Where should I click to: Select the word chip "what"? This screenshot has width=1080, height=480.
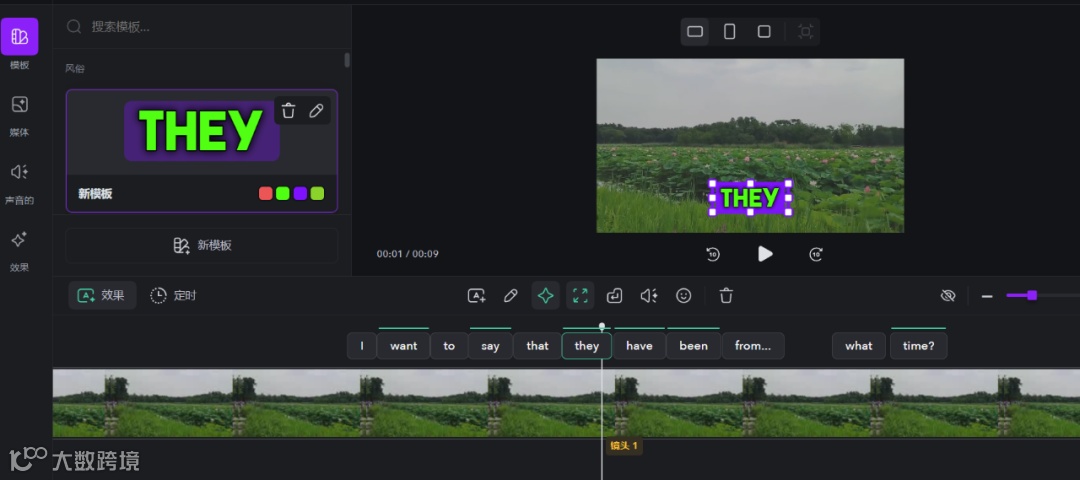859,346
